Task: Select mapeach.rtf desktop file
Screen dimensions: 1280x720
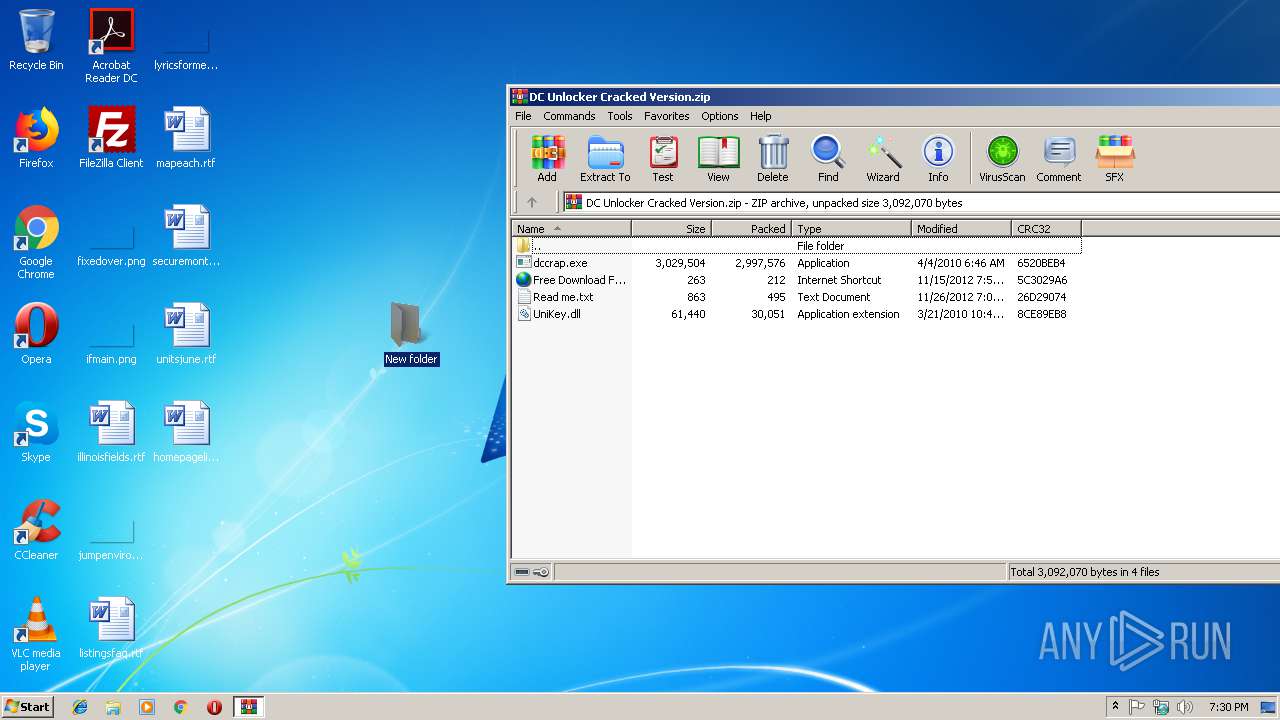Action: 186,138
